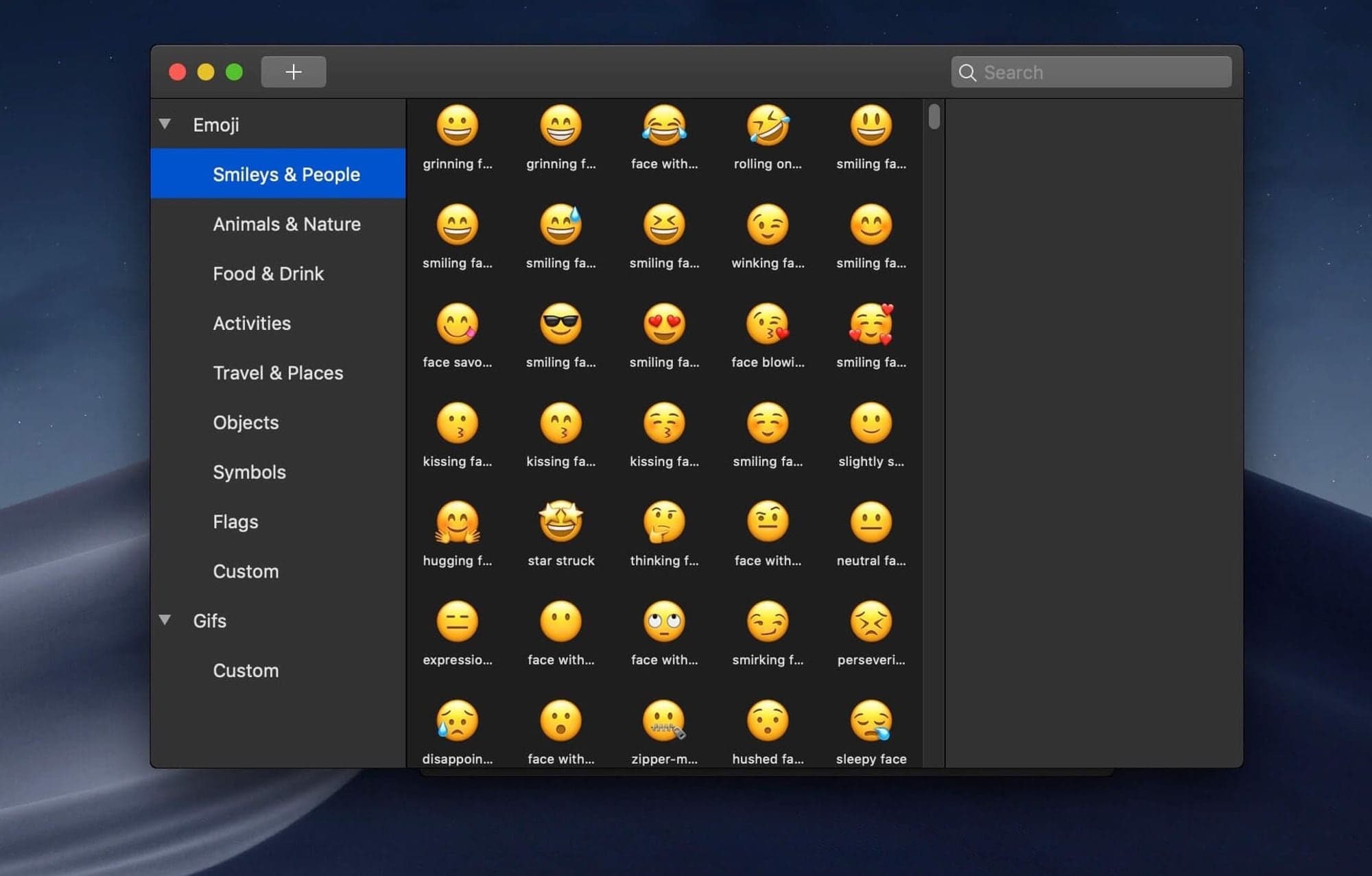Viewport: 1372px width, 876px height.
Task: Select the face savoring food emoji
Action: click(x=458, y=324)
